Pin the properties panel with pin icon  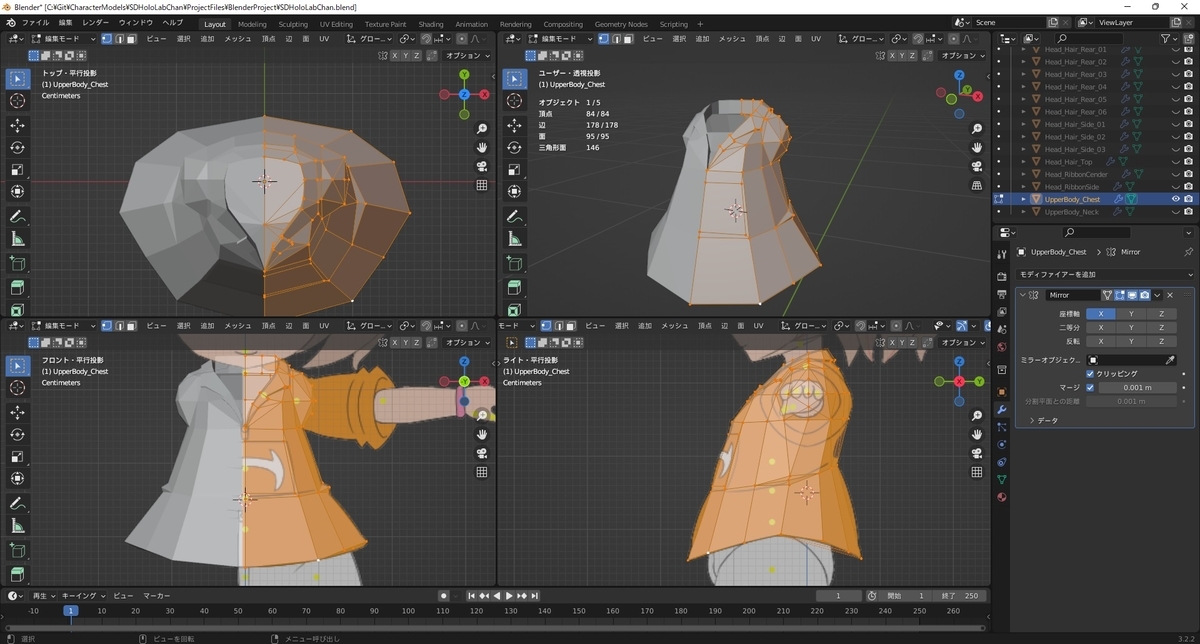1188,252
